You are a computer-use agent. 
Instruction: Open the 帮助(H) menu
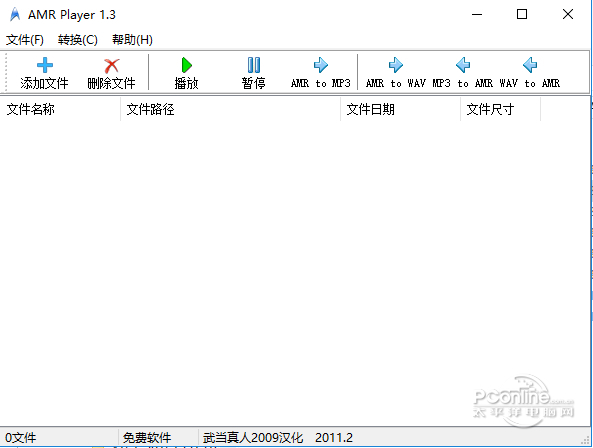[x=132, y=40]
